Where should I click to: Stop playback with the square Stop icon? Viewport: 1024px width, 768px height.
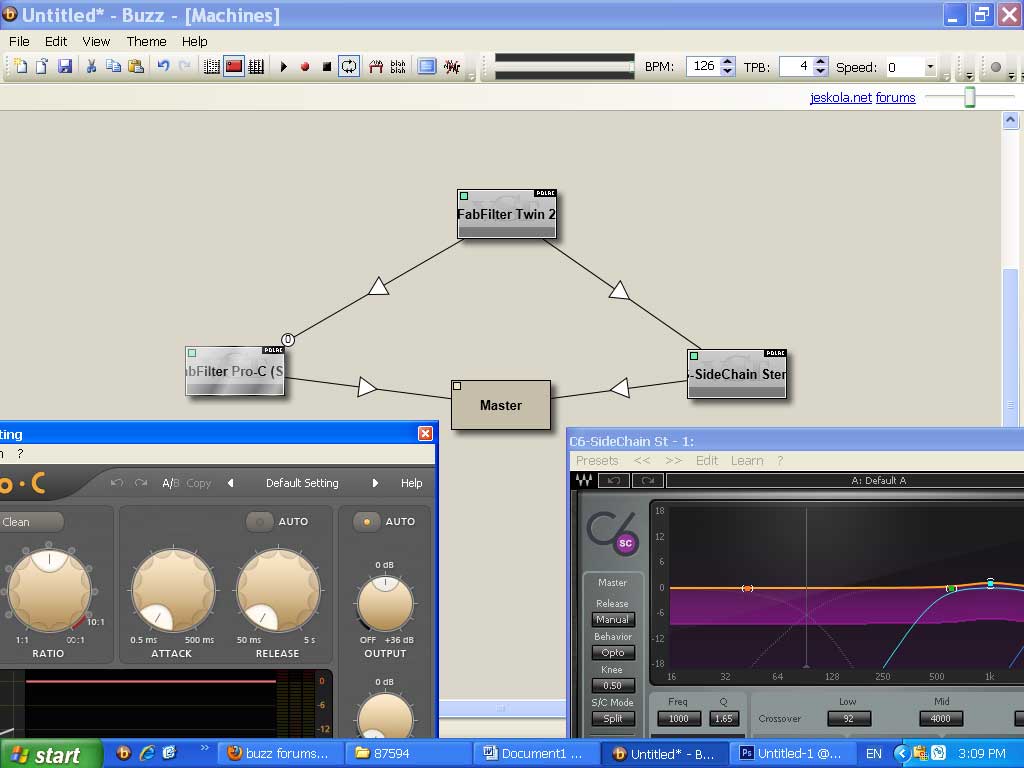click(326, 67)
